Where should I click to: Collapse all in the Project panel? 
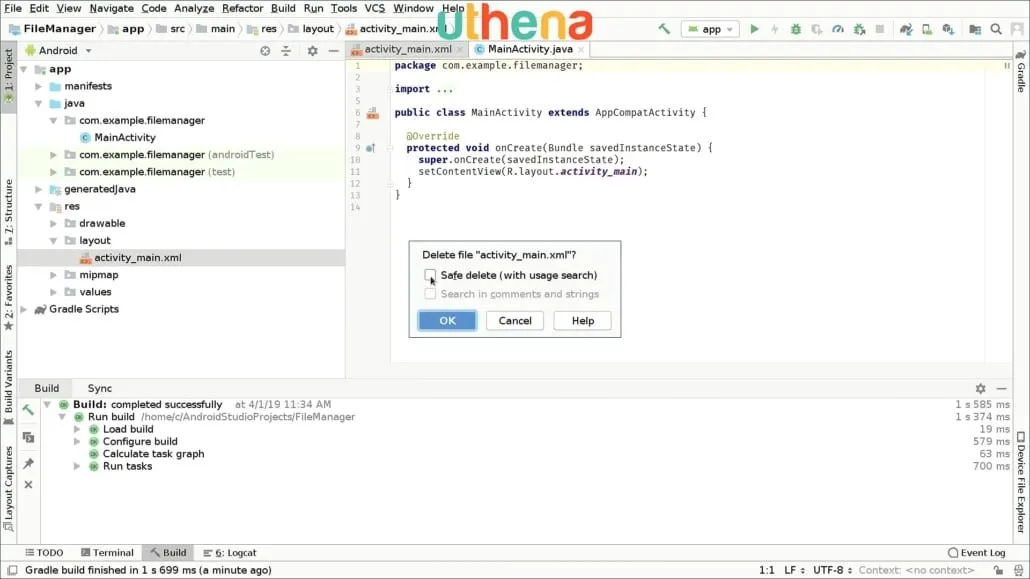click(x=286, y=51)
